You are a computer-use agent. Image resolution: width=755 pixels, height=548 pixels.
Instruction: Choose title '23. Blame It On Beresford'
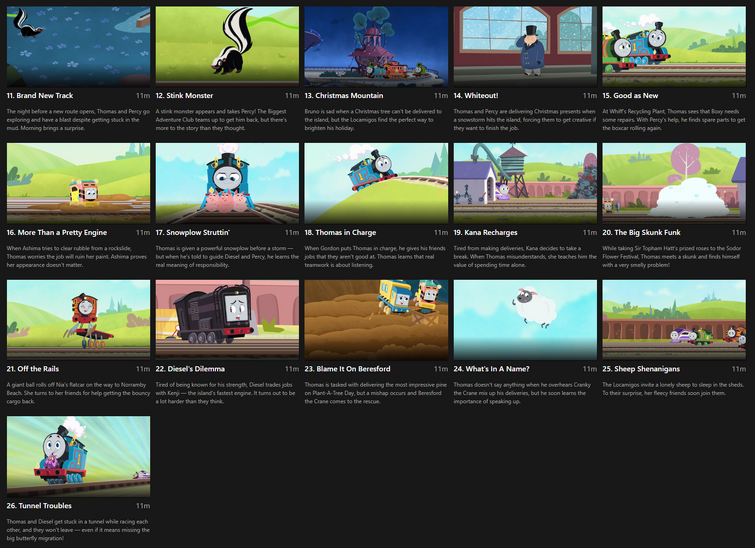coord(348,369)
